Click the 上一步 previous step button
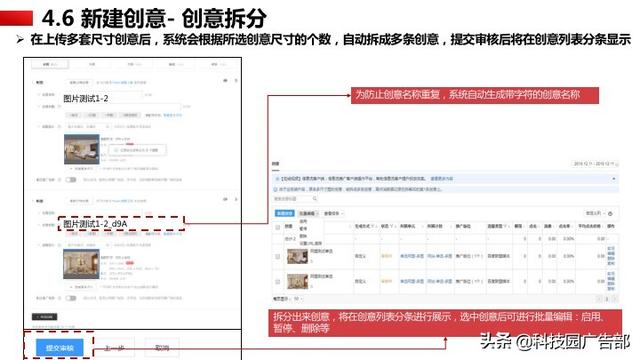 click(114, 348)
